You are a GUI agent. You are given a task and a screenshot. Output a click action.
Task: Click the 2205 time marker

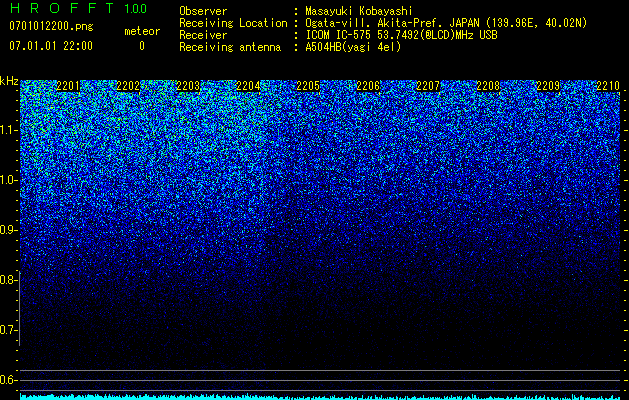(x=308, y=85)
